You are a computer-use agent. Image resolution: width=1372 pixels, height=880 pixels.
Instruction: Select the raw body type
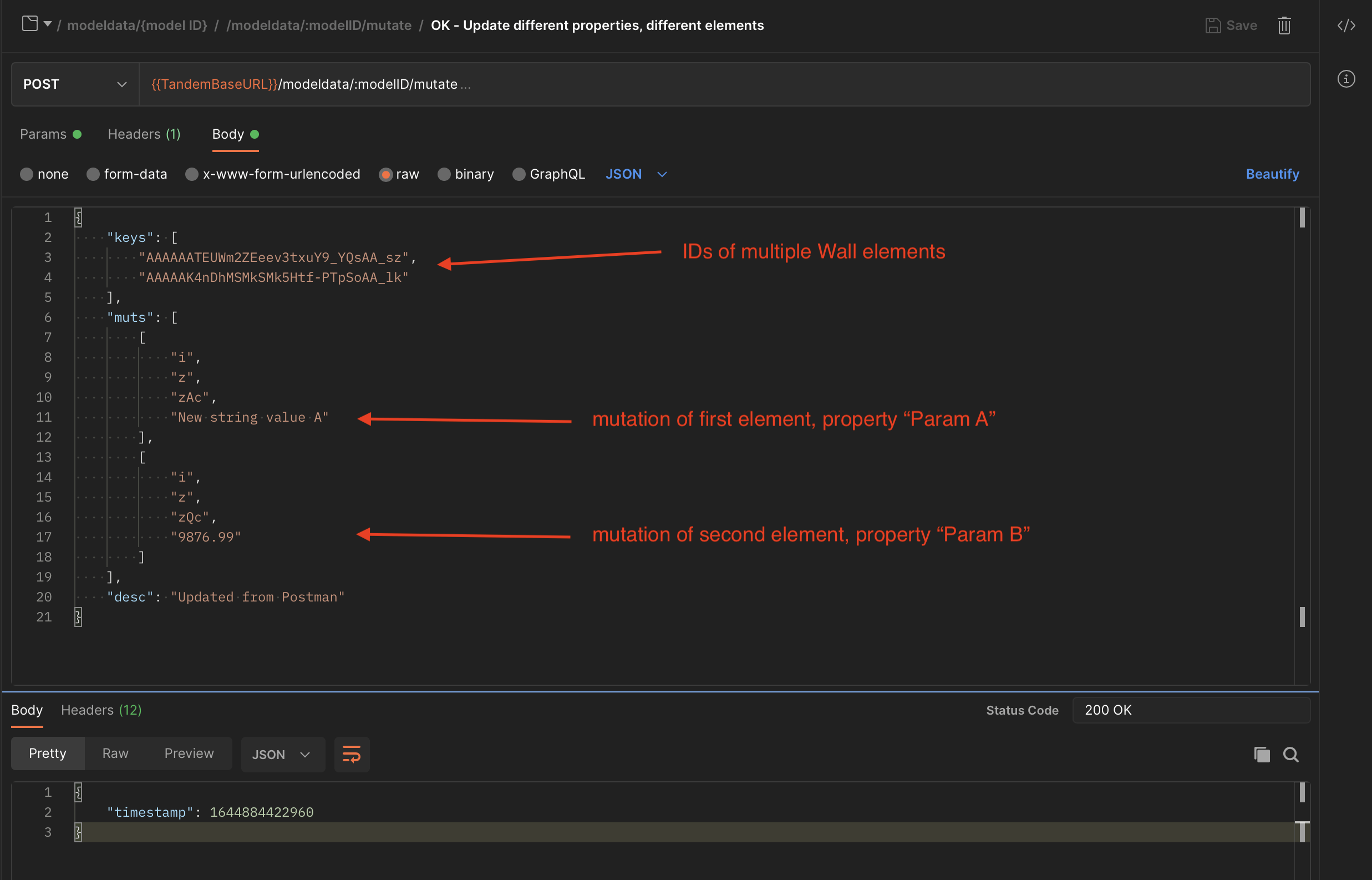tap(399, 174)
